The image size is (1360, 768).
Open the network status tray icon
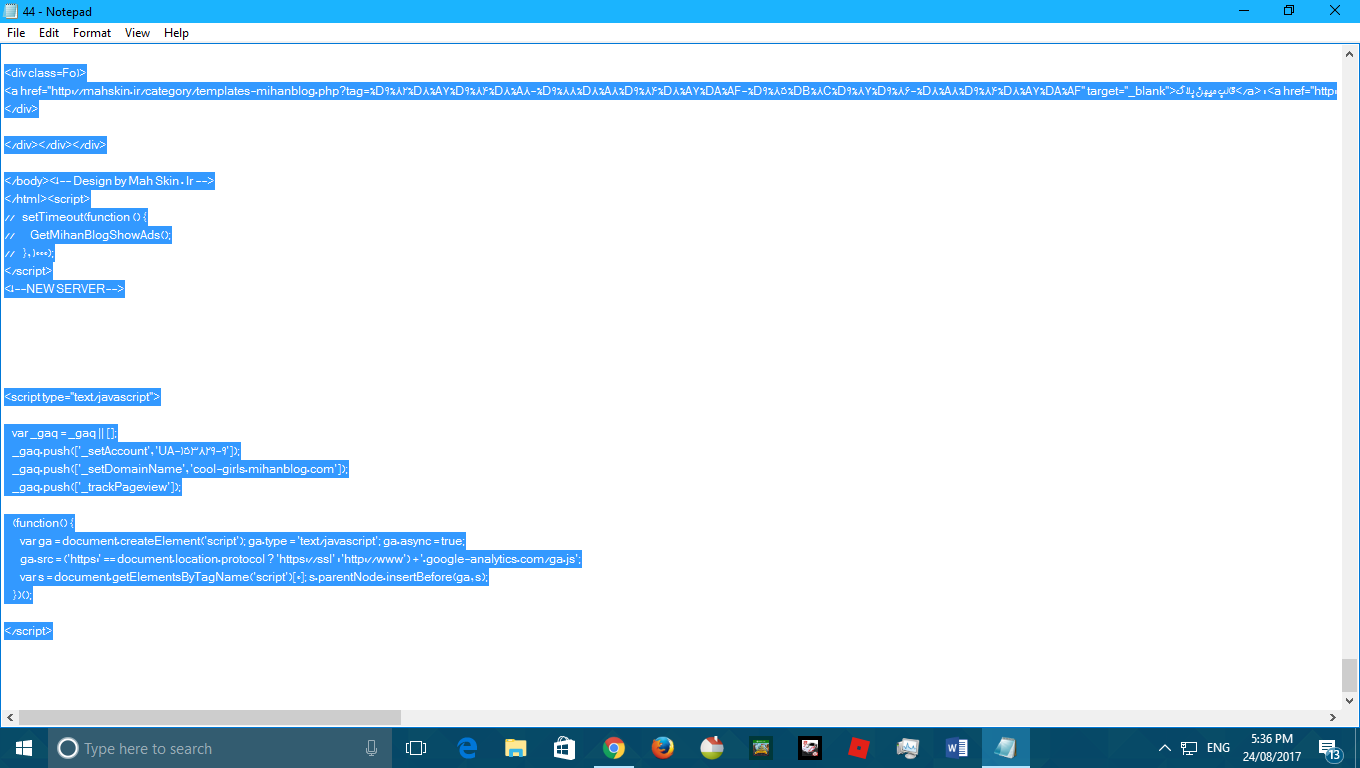(x=1189, y=748)
